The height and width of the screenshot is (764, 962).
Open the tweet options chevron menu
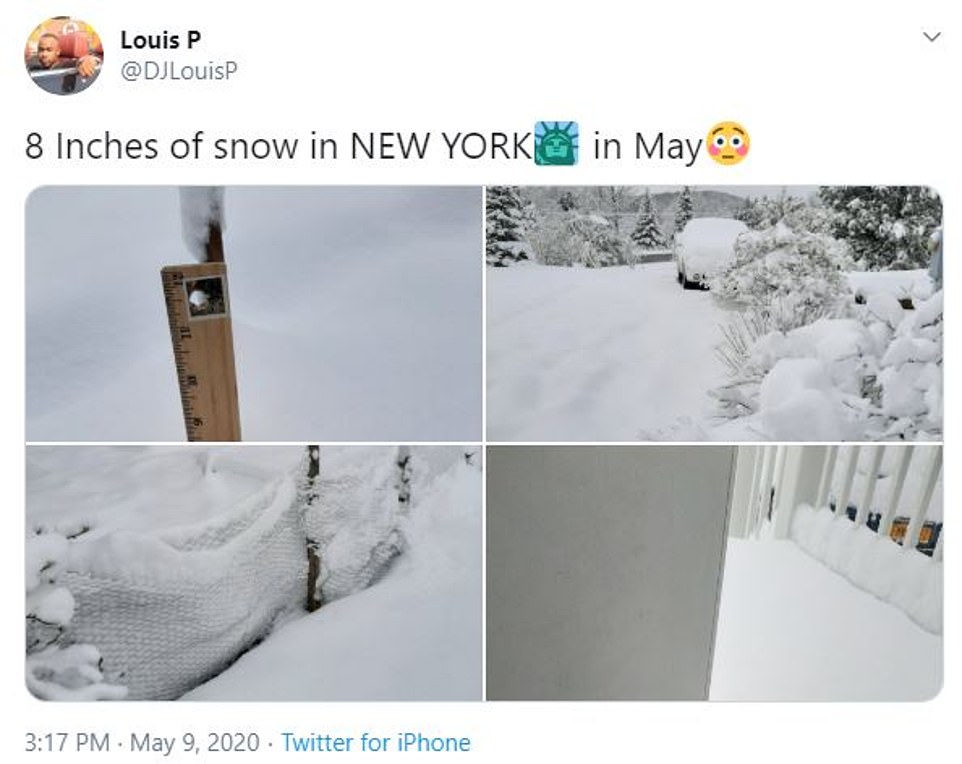click(x=931, y=38)
